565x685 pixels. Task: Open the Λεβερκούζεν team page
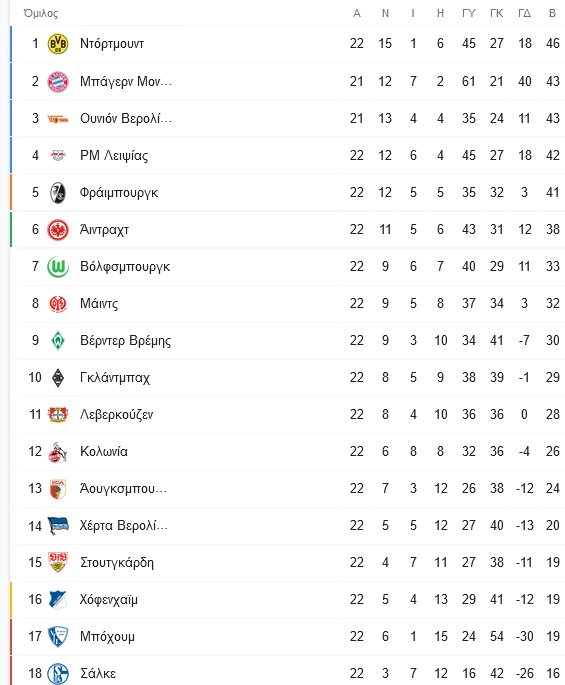point(117,415)
